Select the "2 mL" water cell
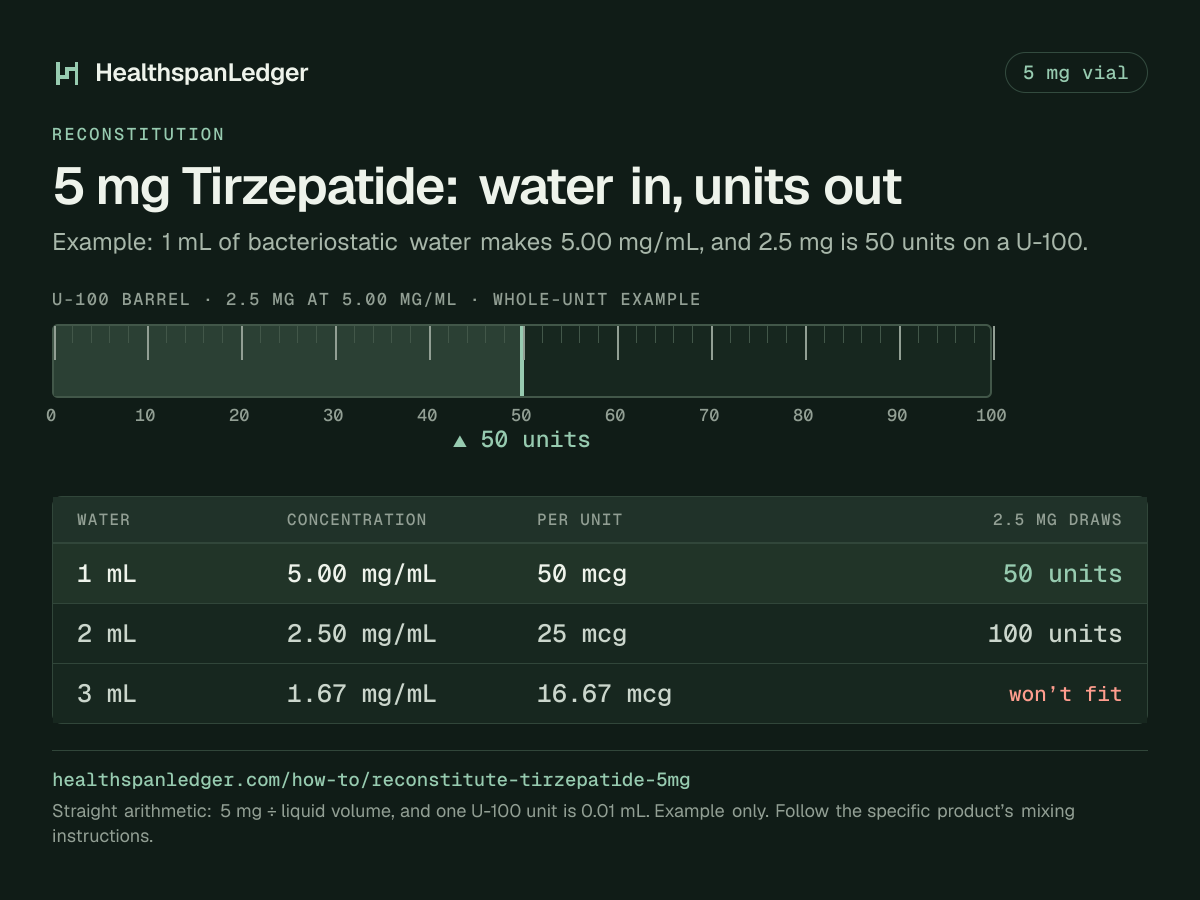Viewport: 1200px width, 900px height. pos(107,634)
